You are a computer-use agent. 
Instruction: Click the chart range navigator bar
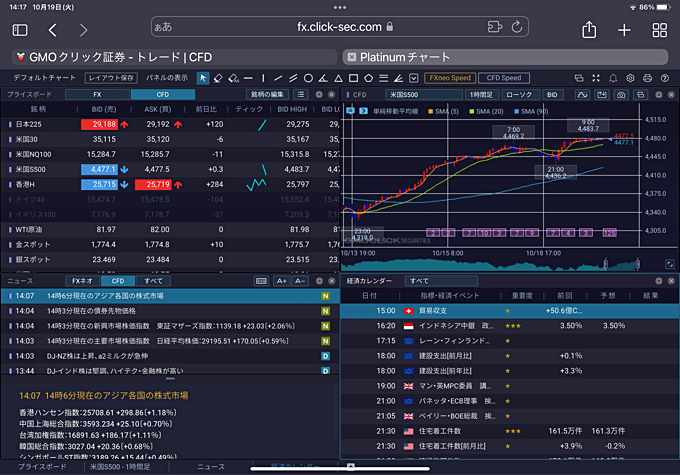pyautogui.click(x=490, y=264)
